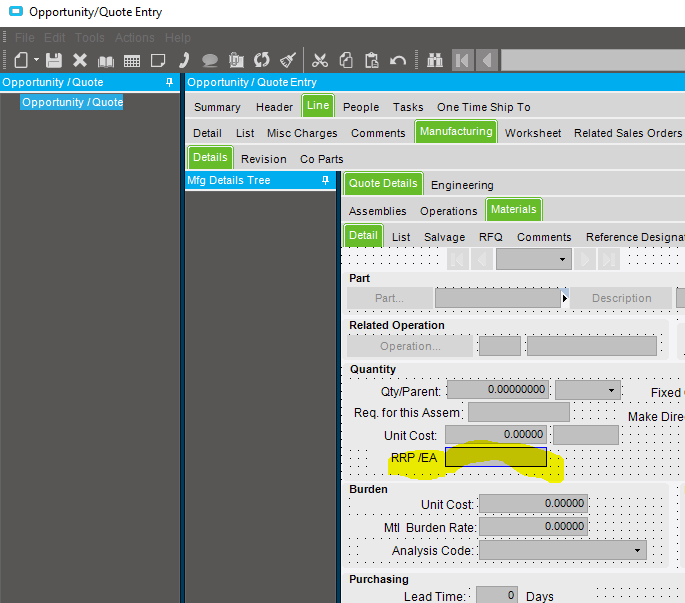Image resolution: width=685 pixels, height=603 pixels.
Task: Open the Tools menu
Action: pos(90,38)
